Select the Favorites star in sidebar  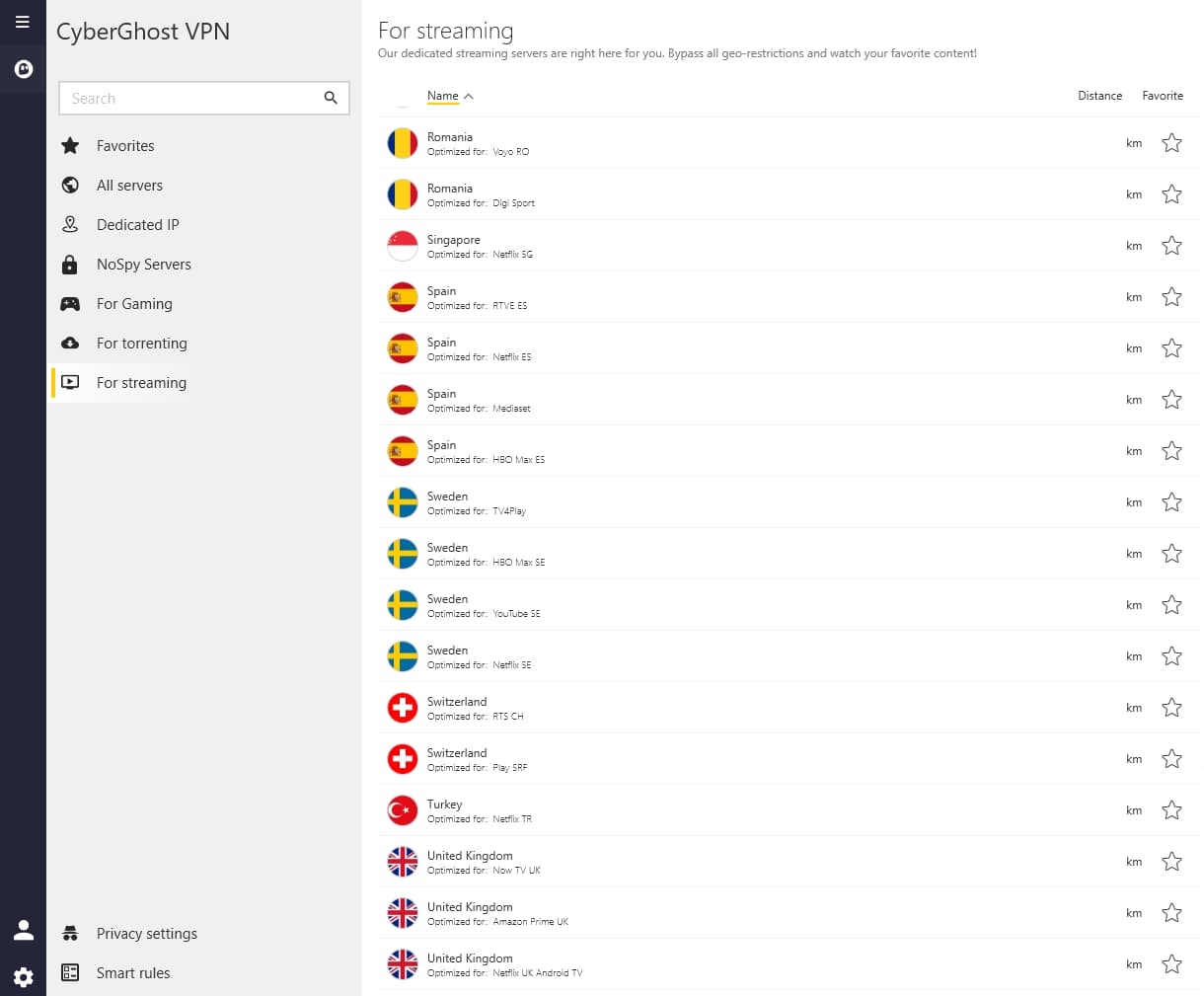pyautogui.click(x=69, y=145)
